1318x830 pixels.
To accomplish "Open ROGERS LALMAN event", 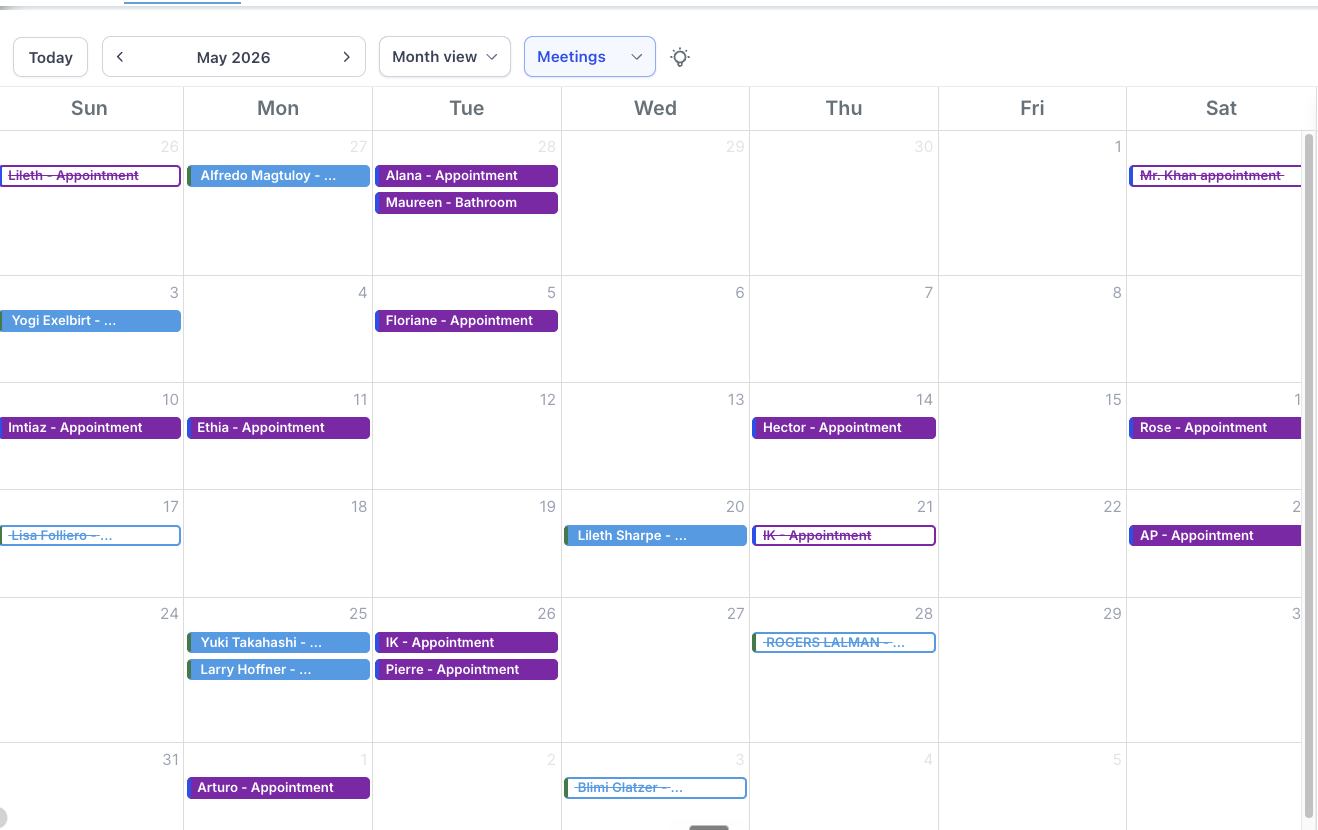I will (844, 643).
